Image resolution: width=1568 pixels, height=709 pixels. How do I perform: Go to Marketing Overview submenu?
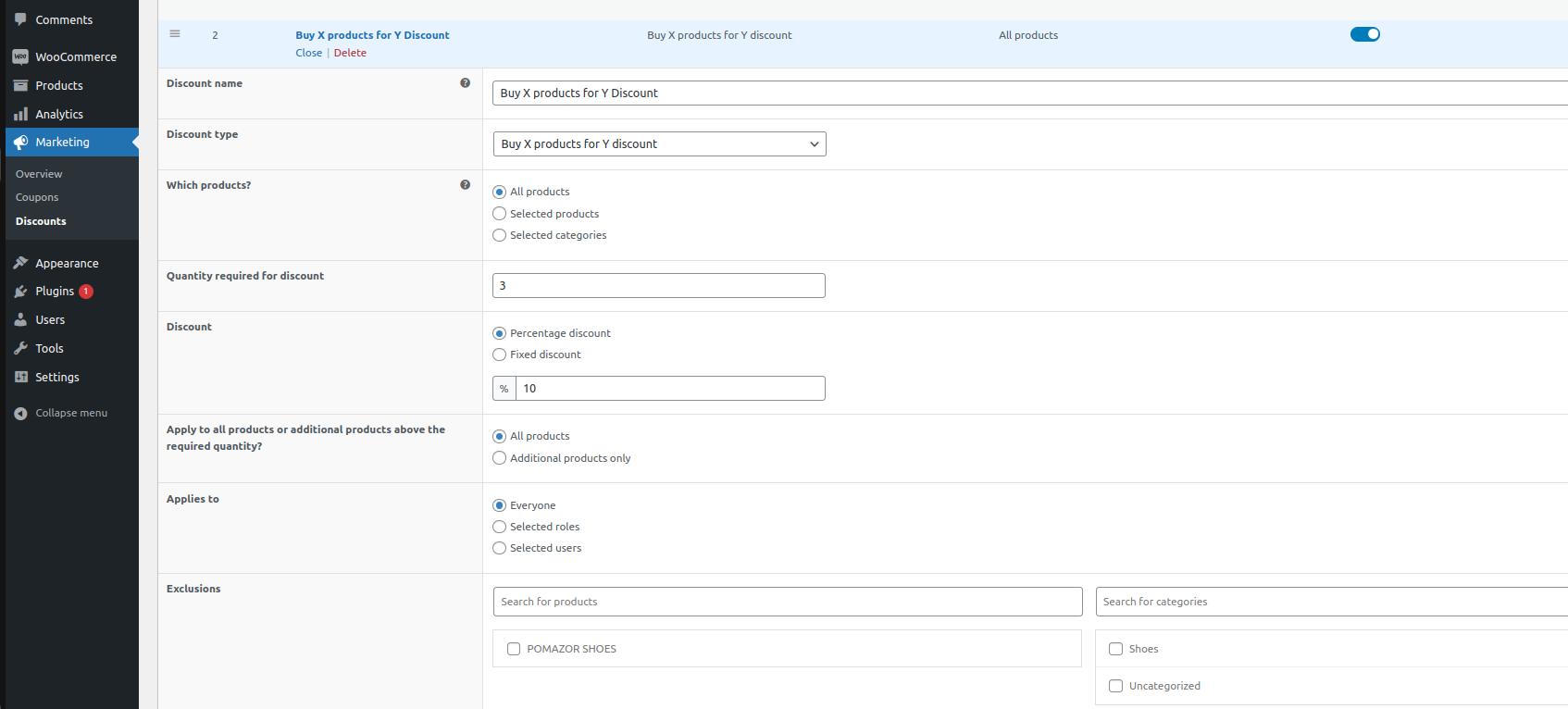(x=39, y=174)
